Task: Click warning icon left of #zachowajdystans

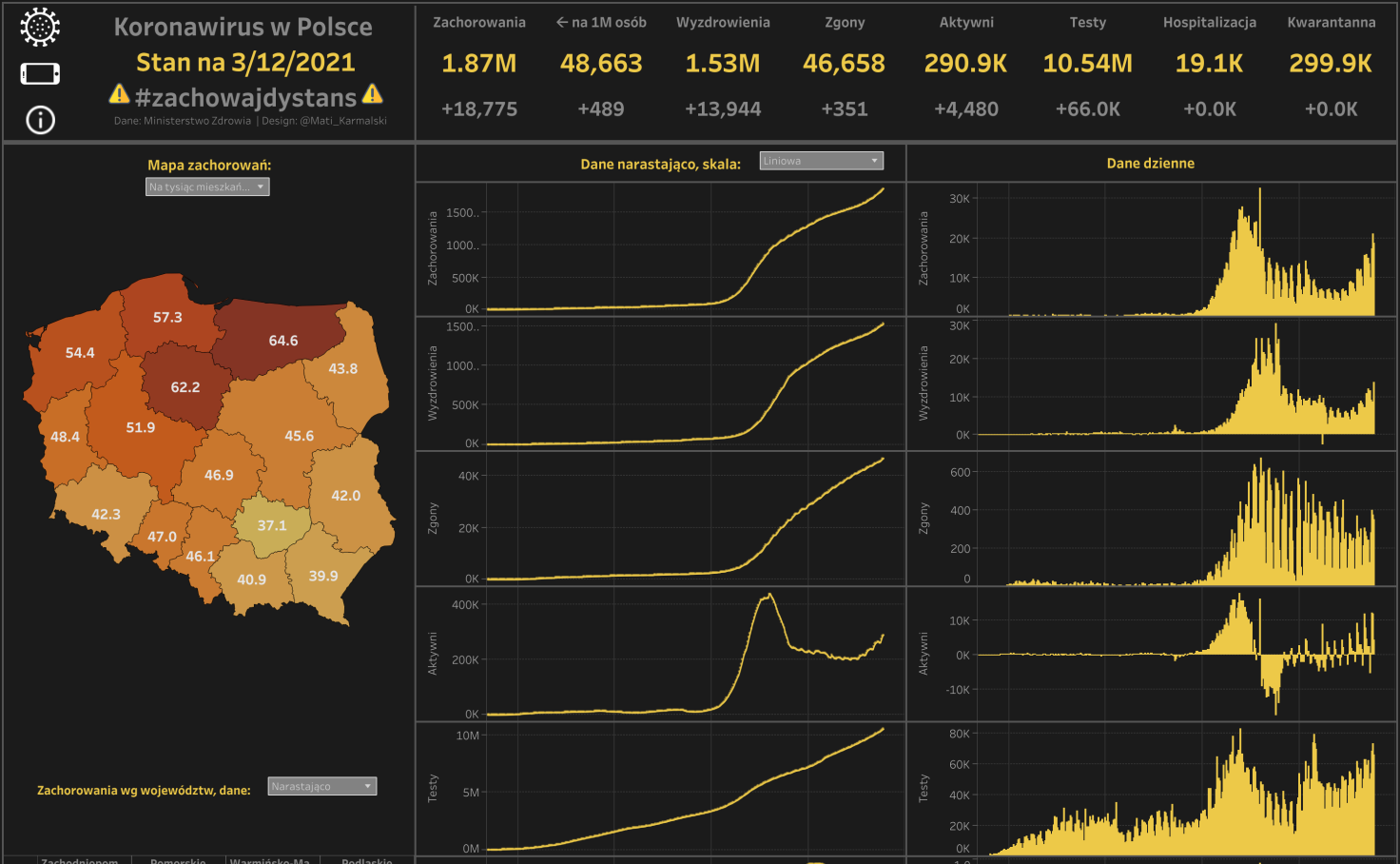Action: (x=119, y=94)
